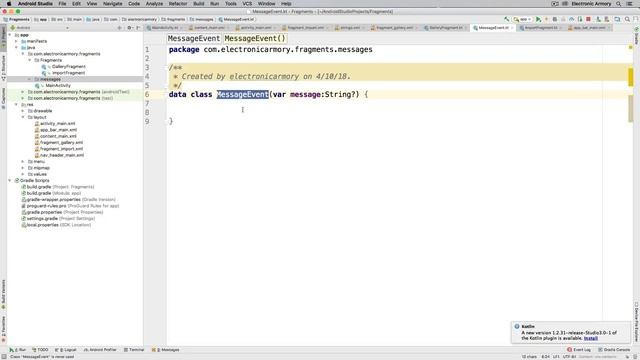
Task: Select the messages package in tree
Action: pos(50,79)
